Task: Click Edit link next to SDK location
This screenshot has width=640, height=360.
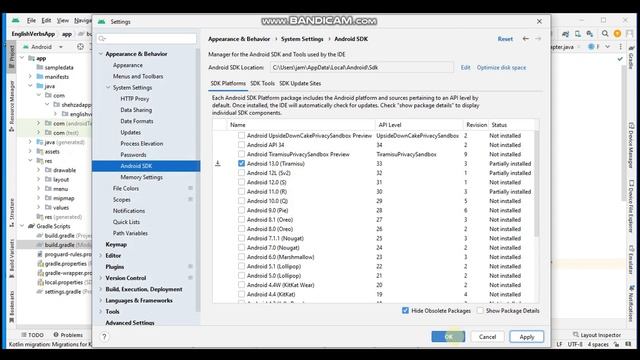Action: point(465,67)
